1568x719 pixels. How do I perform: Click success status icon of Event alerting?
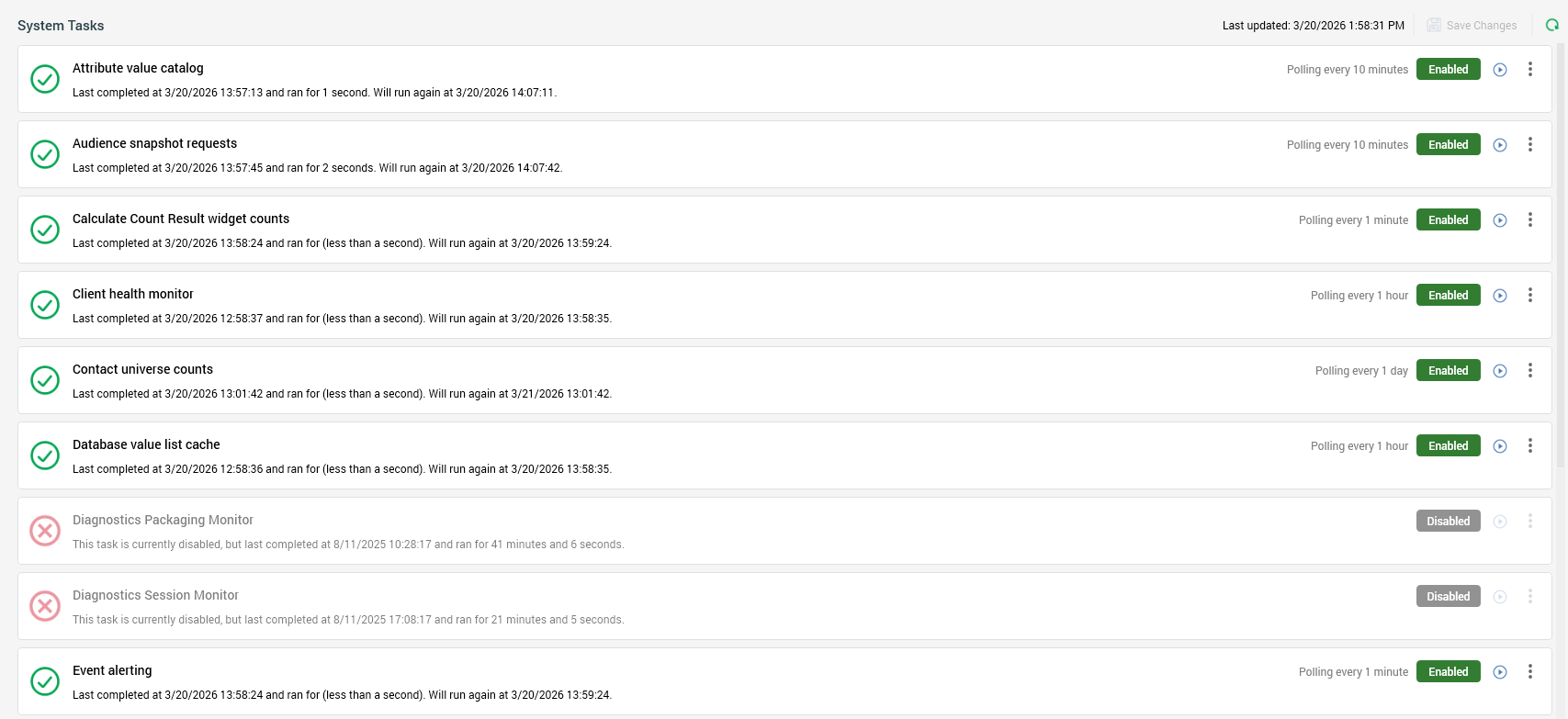(45, 681)
